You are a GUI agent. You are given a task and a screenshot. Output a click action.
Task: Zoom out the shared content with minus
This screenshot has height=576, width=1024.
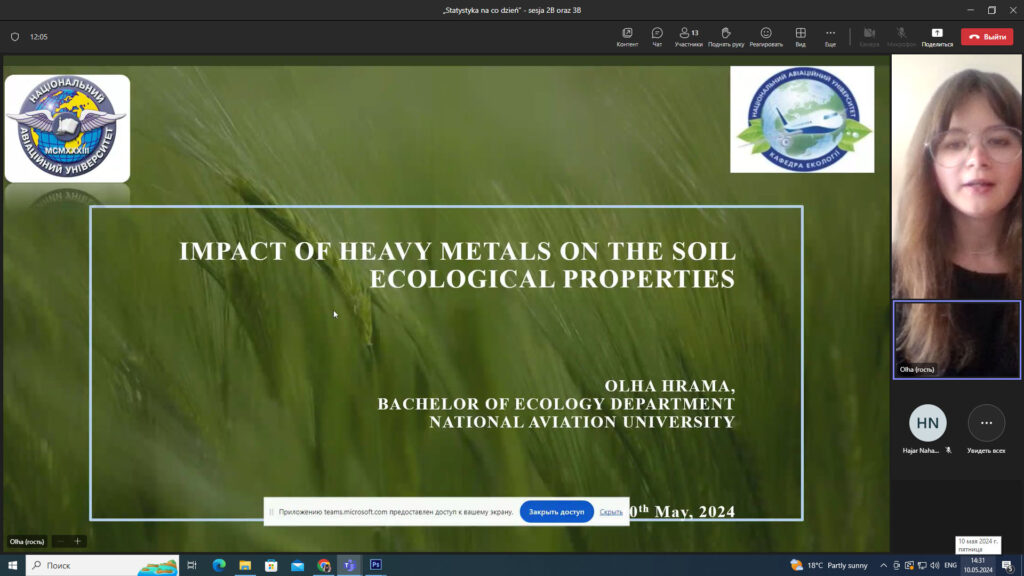(60, 541)
